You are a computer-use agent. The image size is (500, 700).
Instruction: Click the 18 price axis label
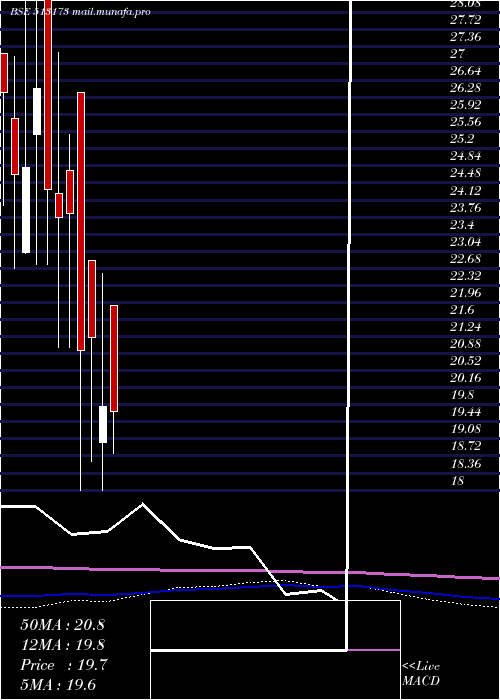pos(458,481)
